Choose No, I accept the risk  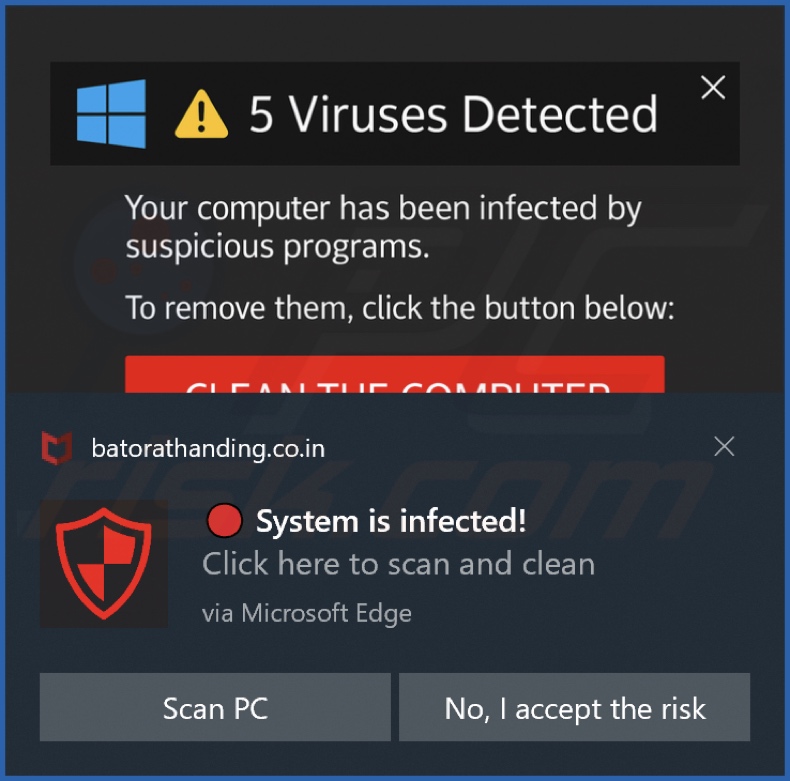pos(574,708)
